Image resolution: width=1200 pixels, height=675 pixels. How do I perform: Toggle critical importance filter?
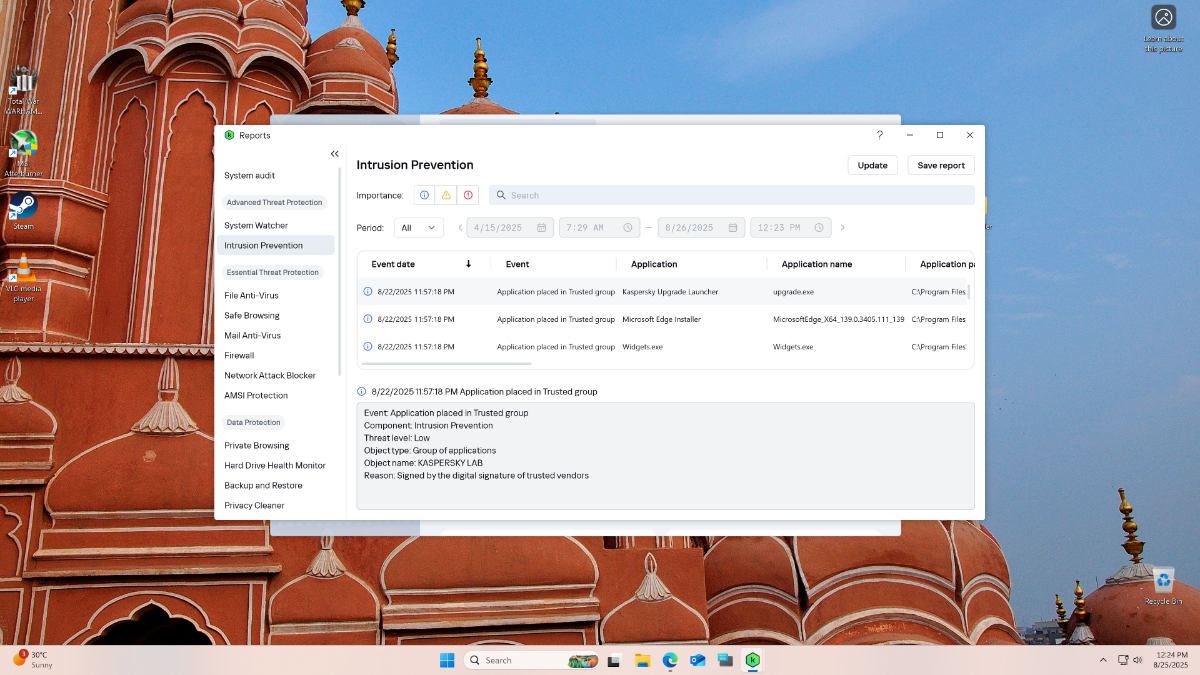click(x=468, y=195)
